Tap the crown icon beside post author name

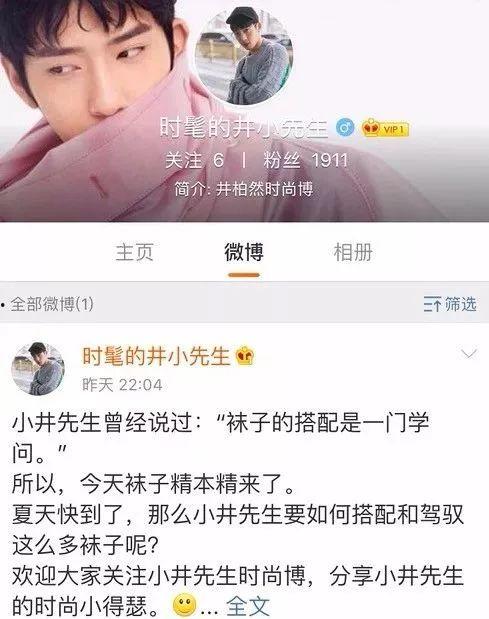[245, 356]
